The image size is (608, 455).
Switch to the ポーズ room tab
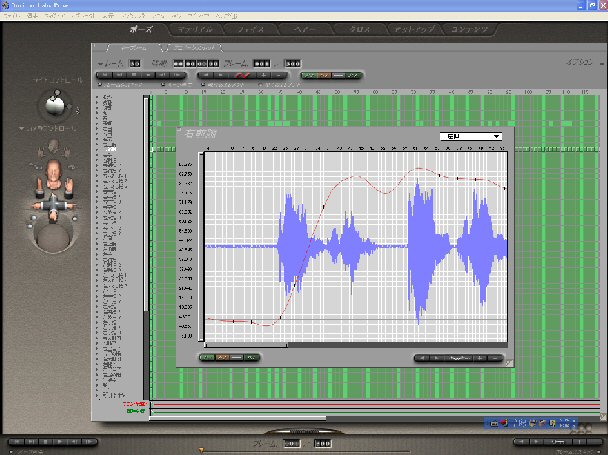[x=133, y=31]
